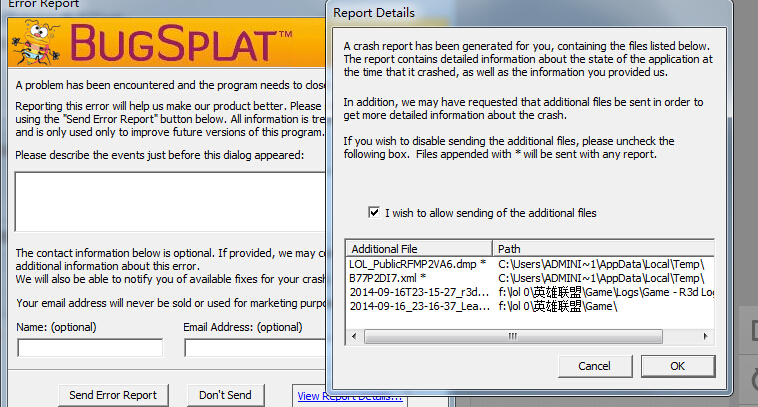Click the Send Error Report button
This screenshot has width=758, height=407.
[x=113, y=395]
